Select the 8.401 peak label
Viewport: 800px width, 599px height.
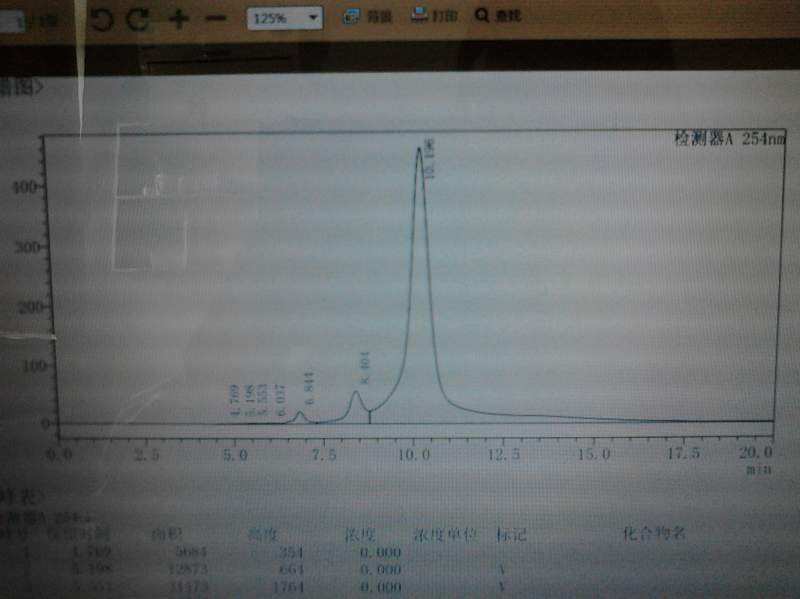click(365, 367)
